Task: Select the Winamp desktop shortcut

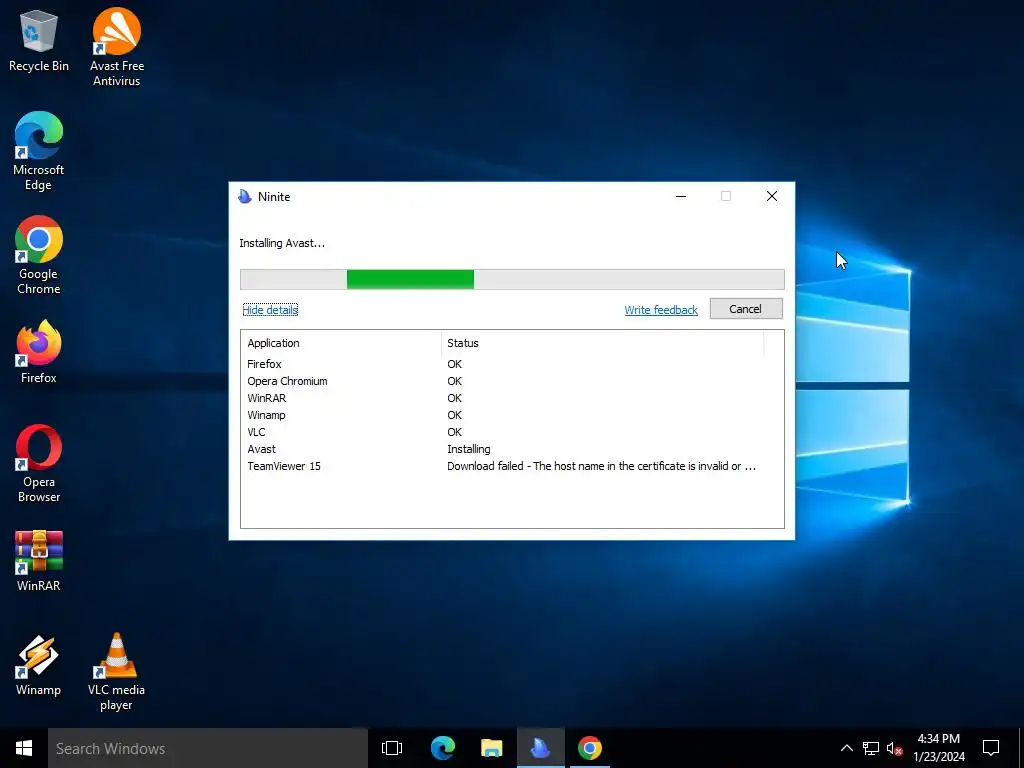Action: pyautogui.click(x=39, y=665)
